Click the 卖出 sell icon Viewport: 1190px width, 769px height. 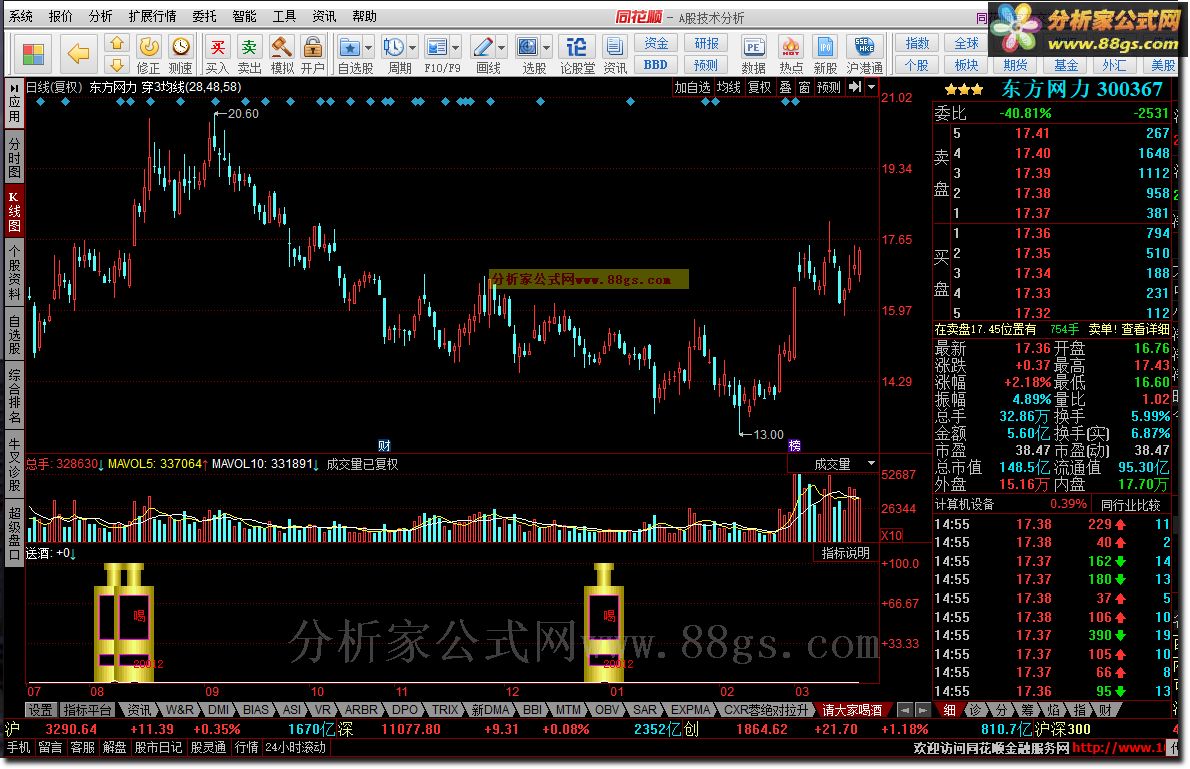click(249, 55)
